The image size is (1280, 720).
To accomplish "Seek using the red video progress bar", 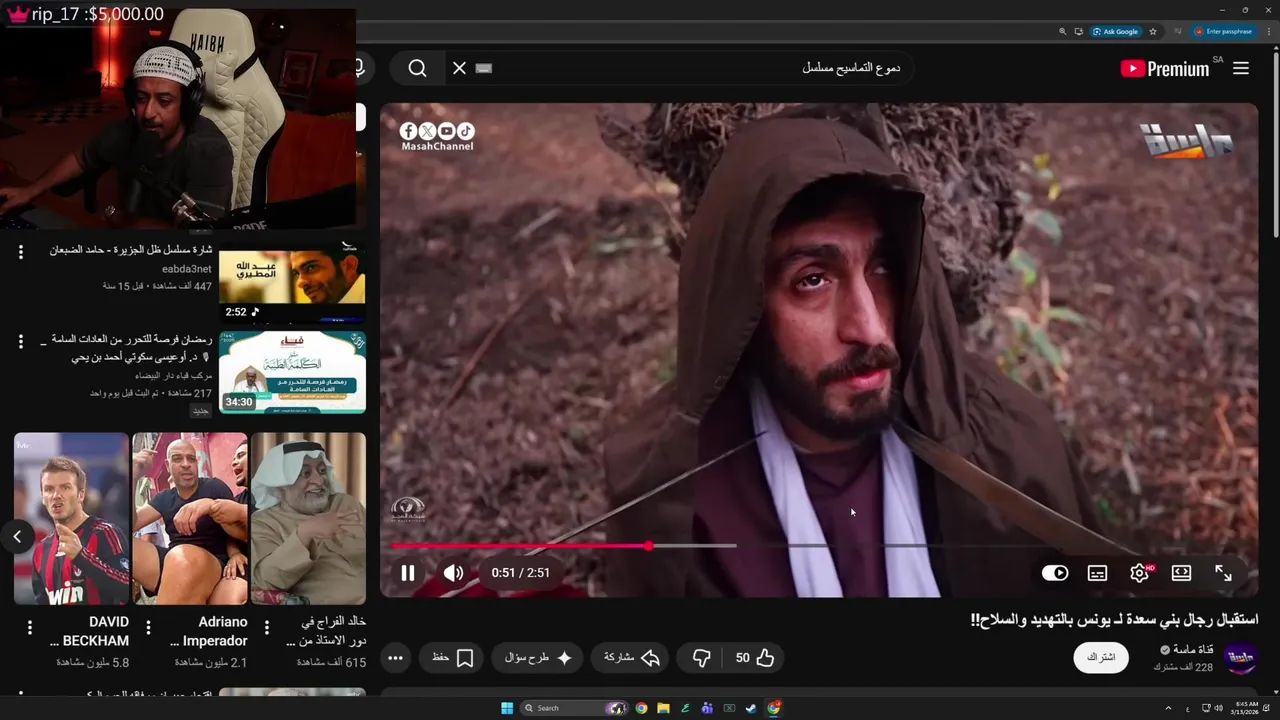I will point(819,546).
